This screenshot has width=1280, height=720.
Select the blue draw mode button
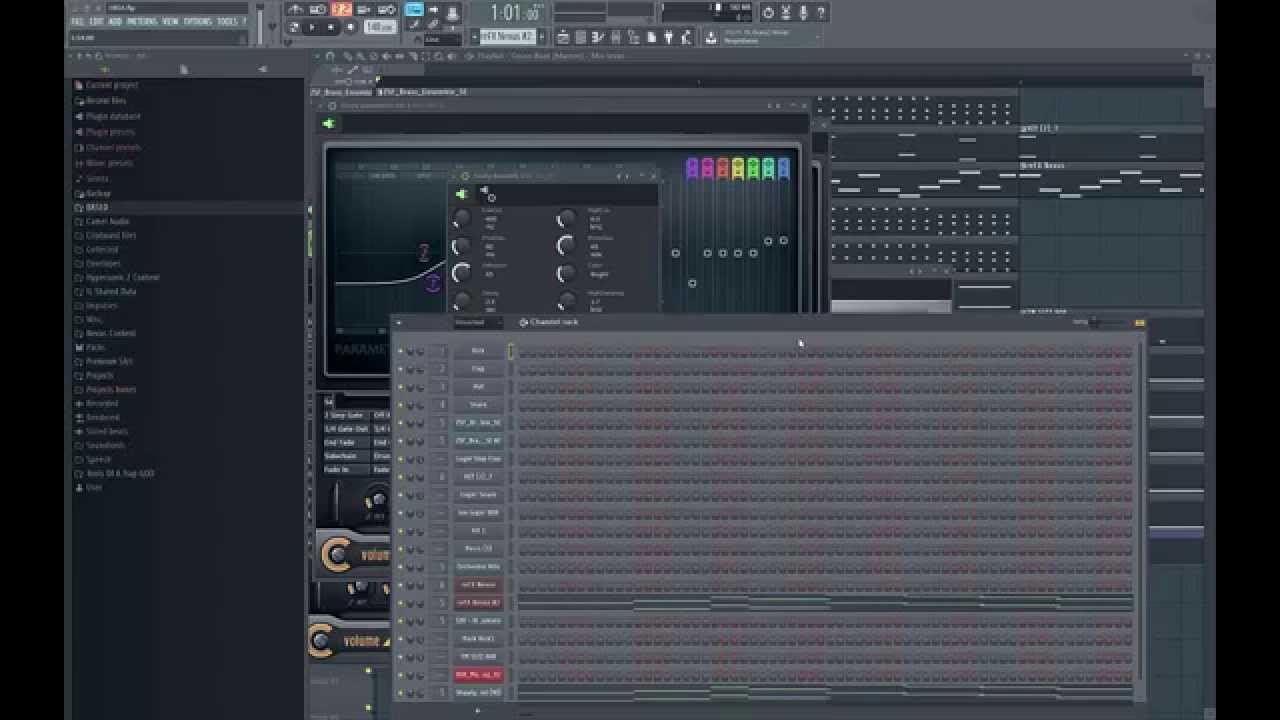(414, 10)
